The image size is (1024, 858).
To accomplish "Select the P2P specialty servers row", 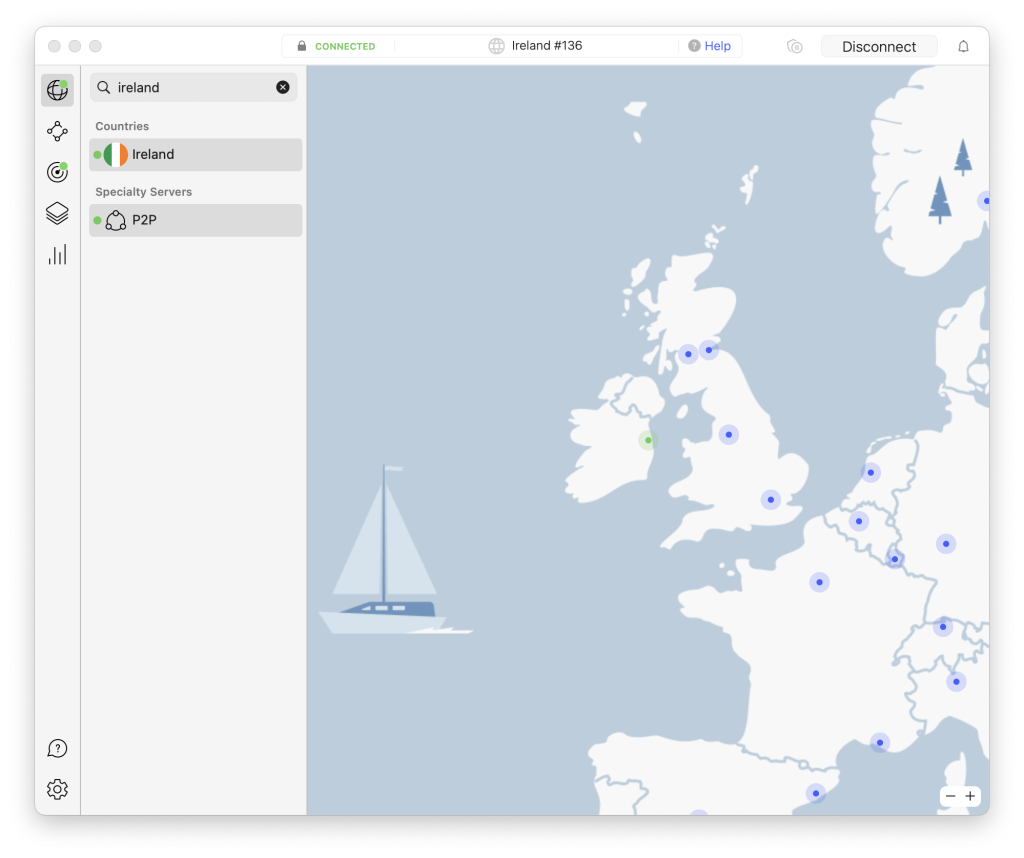I will (x=195, y=220).
